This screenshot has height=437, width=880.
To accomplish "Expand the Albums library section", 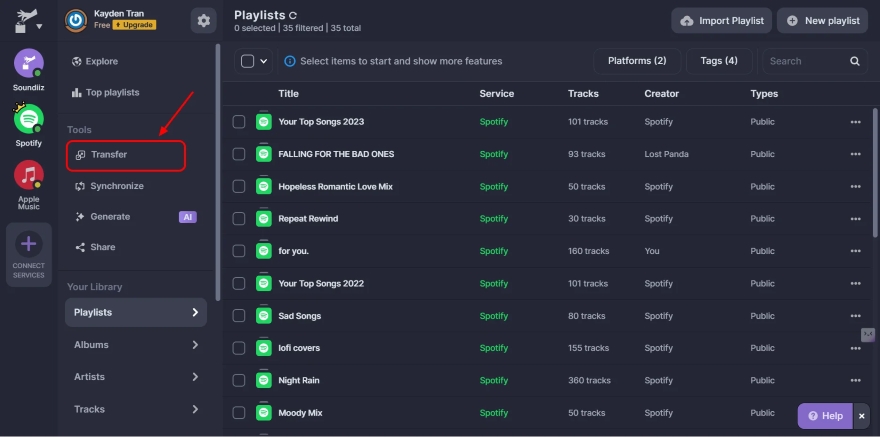I will 136,344.
